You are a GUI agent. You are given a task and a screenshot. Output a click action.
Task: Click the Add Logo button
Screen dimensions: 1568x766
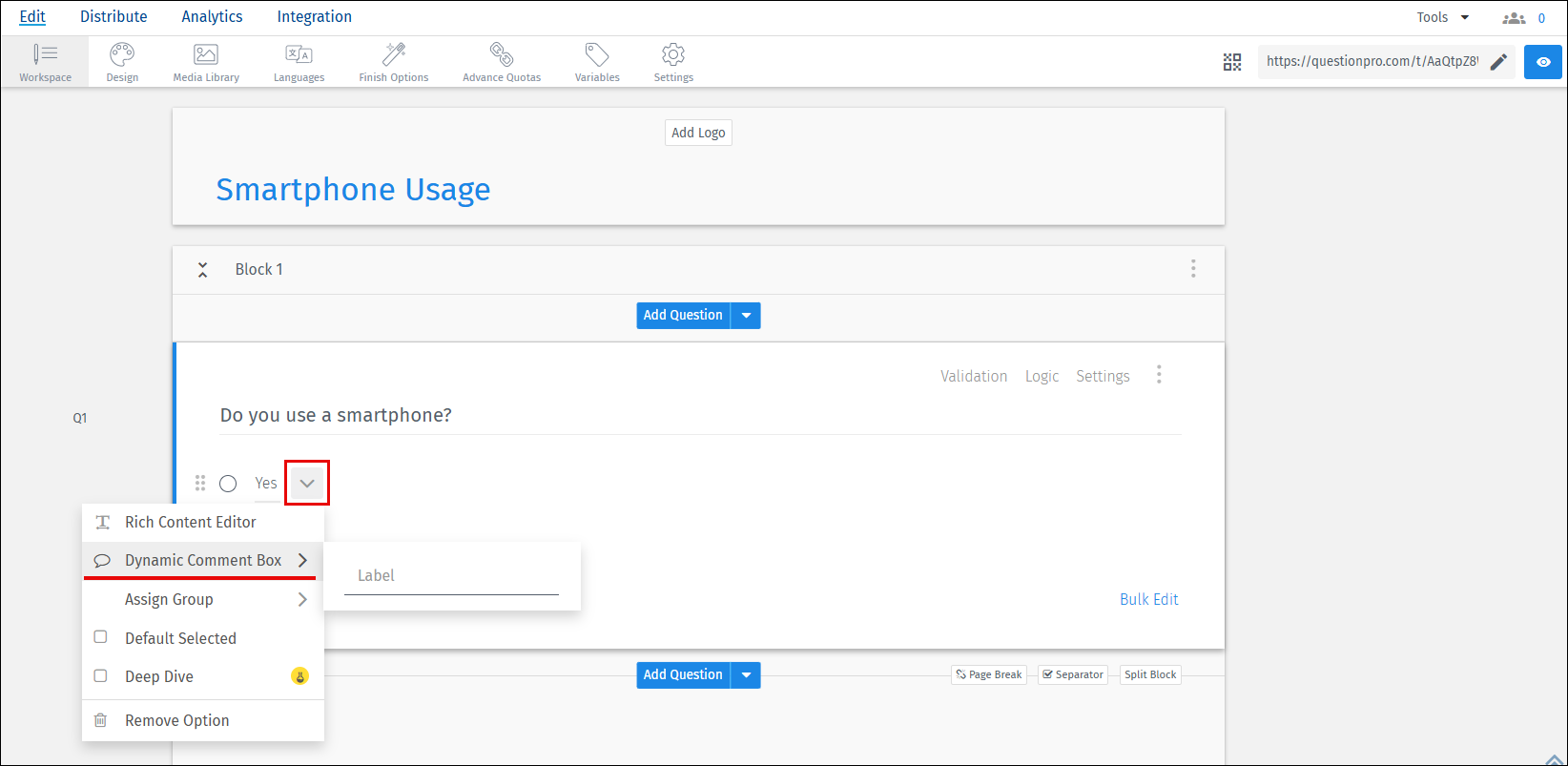coord(698,133)
